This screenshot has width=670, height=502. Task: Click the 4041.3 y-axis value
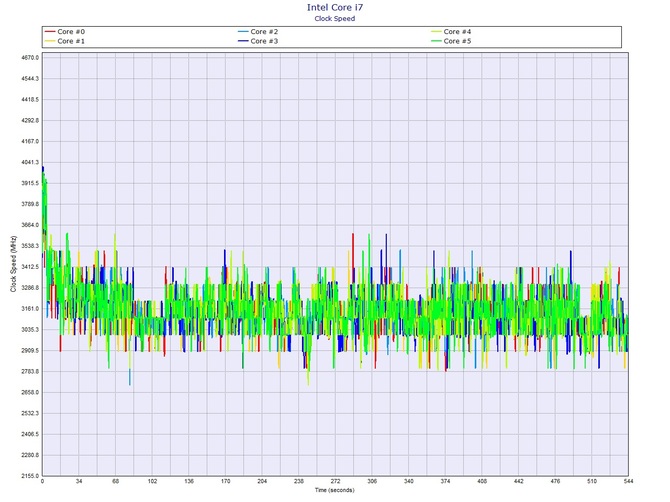pos(30,162)
